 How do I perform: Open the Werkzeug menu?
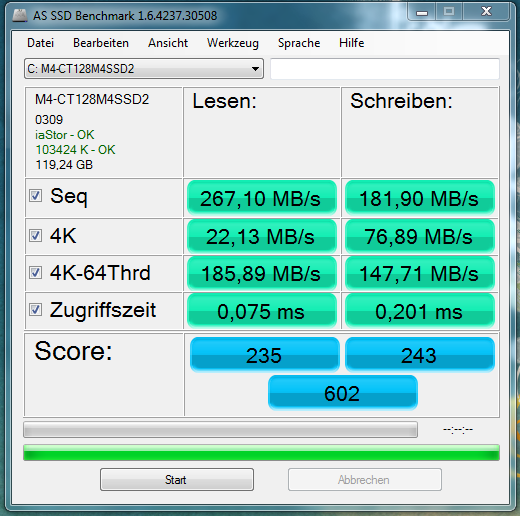pos(233,43)
